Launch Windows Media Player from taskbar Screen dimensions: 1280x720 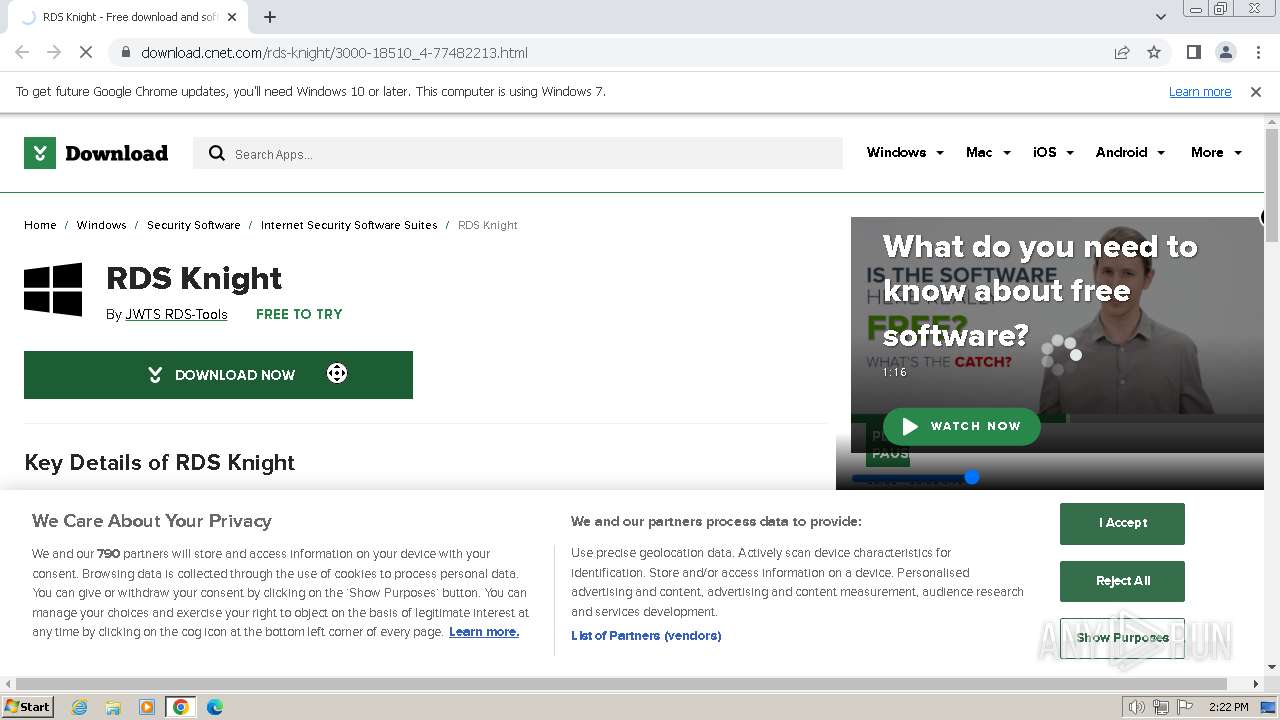tap(147, 707)
